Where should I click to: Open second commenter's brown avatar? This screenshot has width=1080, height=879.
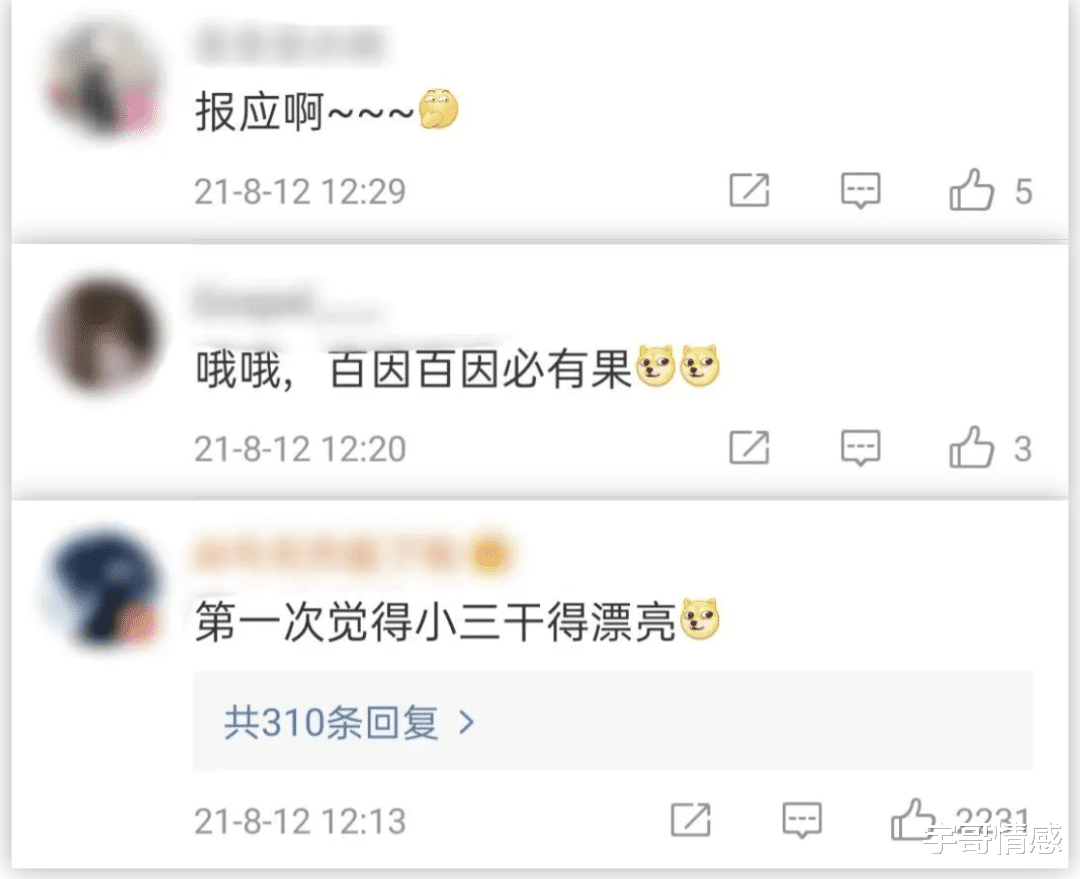[103, 336]
